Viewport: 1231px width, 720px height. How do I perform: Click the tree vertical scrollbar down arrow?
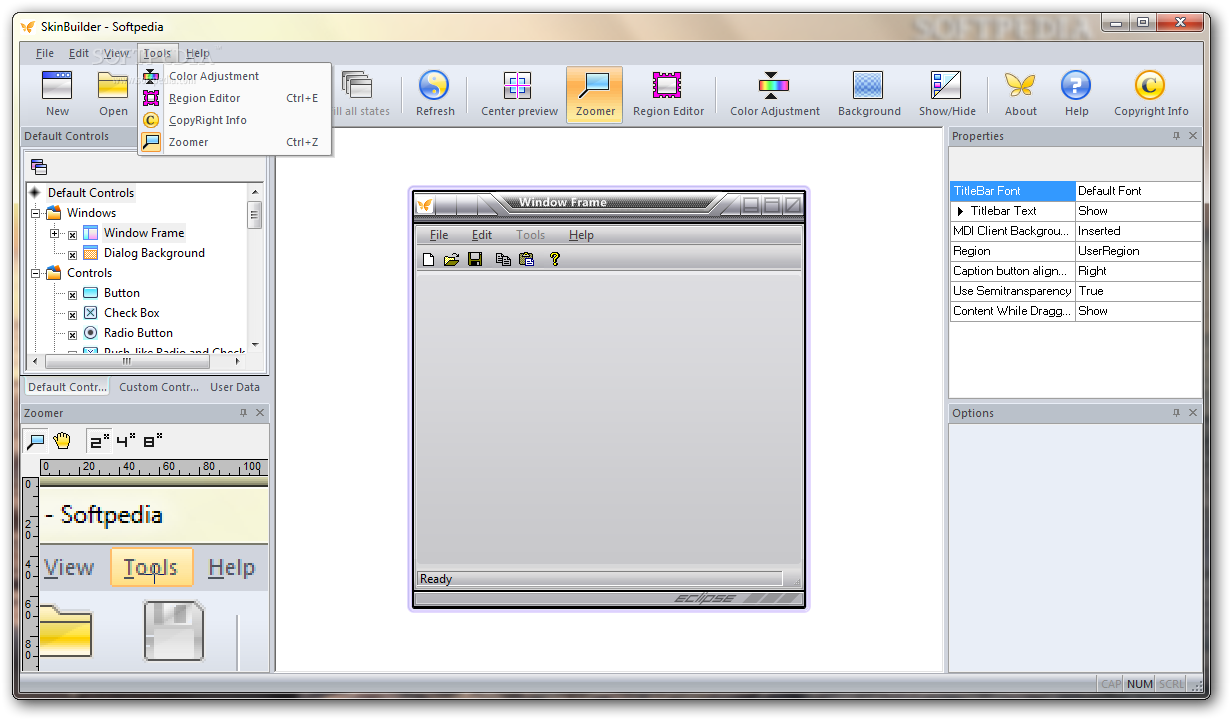point(255,345)
